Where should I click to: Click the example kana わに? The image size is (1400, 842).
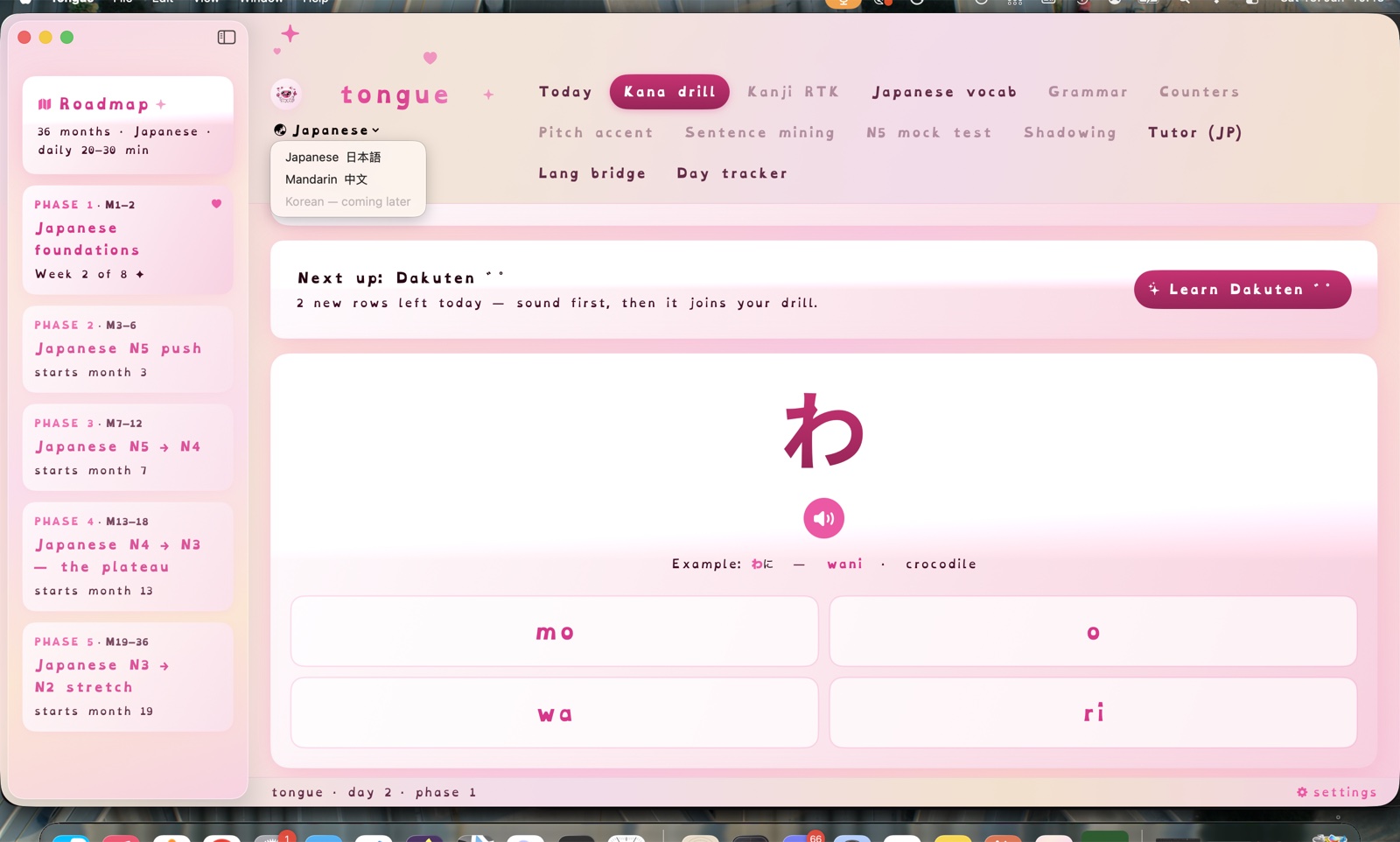762,564
